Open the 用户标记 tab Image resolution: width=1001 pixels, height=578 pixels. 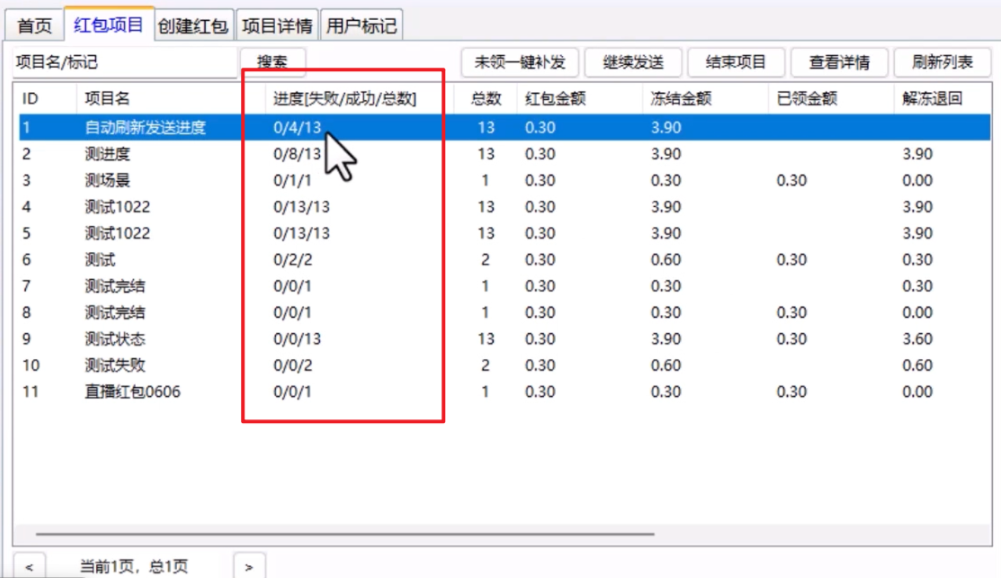point(361,26)
